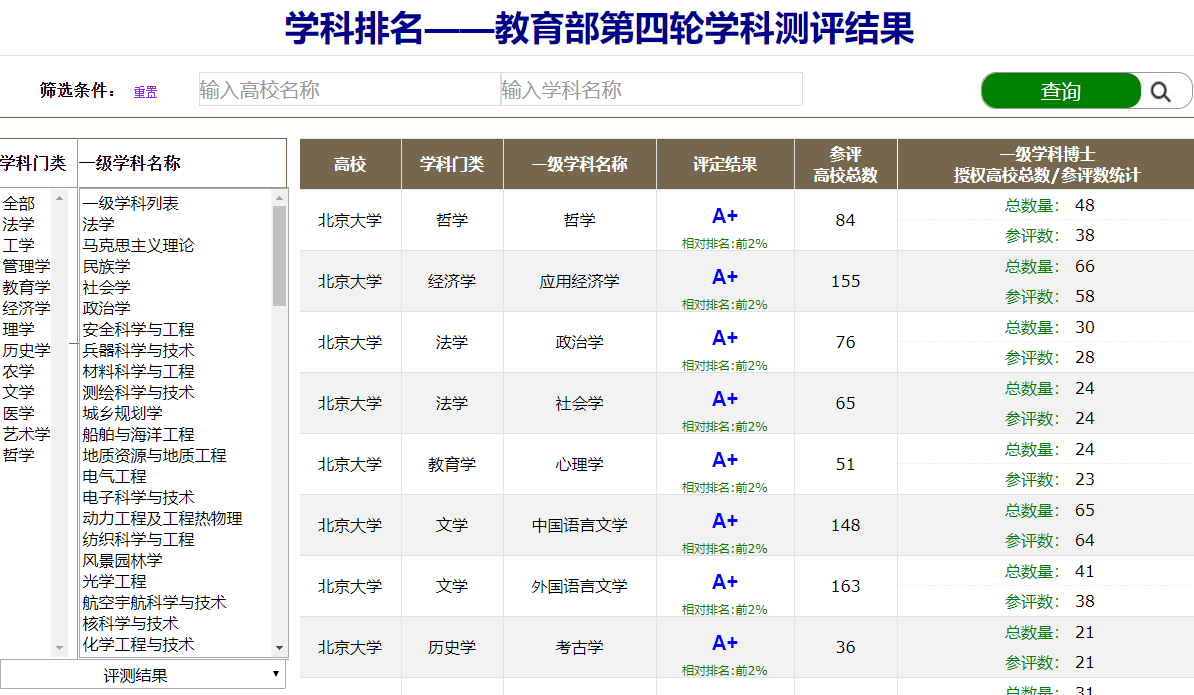The image size is (1194, 695).
Task: Open the 评测结果 dropdown
Action: (142, 675)
